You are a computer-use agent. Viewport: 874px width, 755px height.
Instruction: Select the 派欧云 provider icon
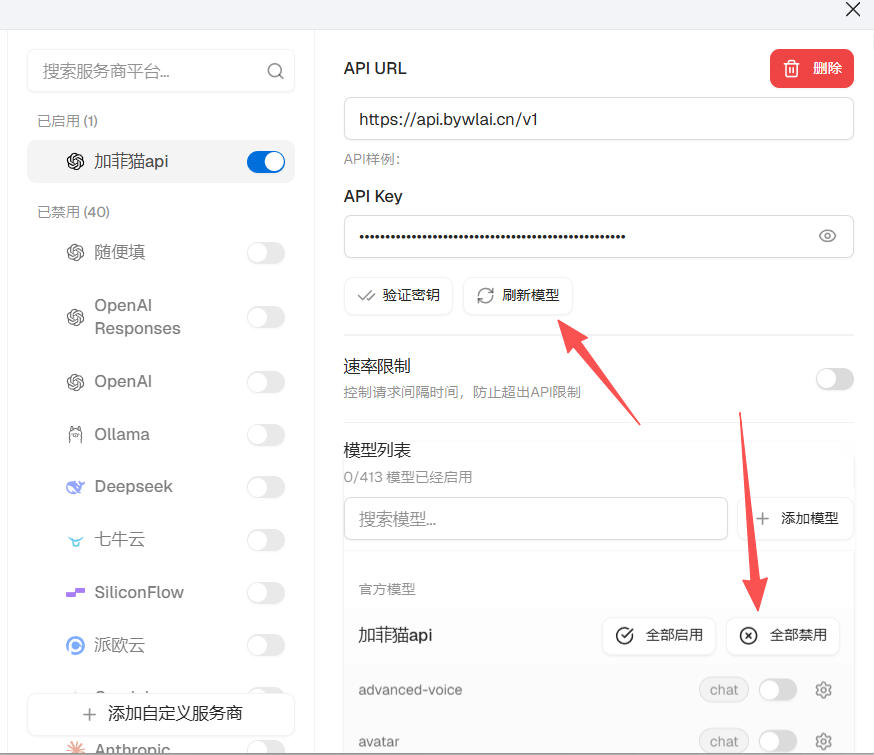click(x=74, y=645)
